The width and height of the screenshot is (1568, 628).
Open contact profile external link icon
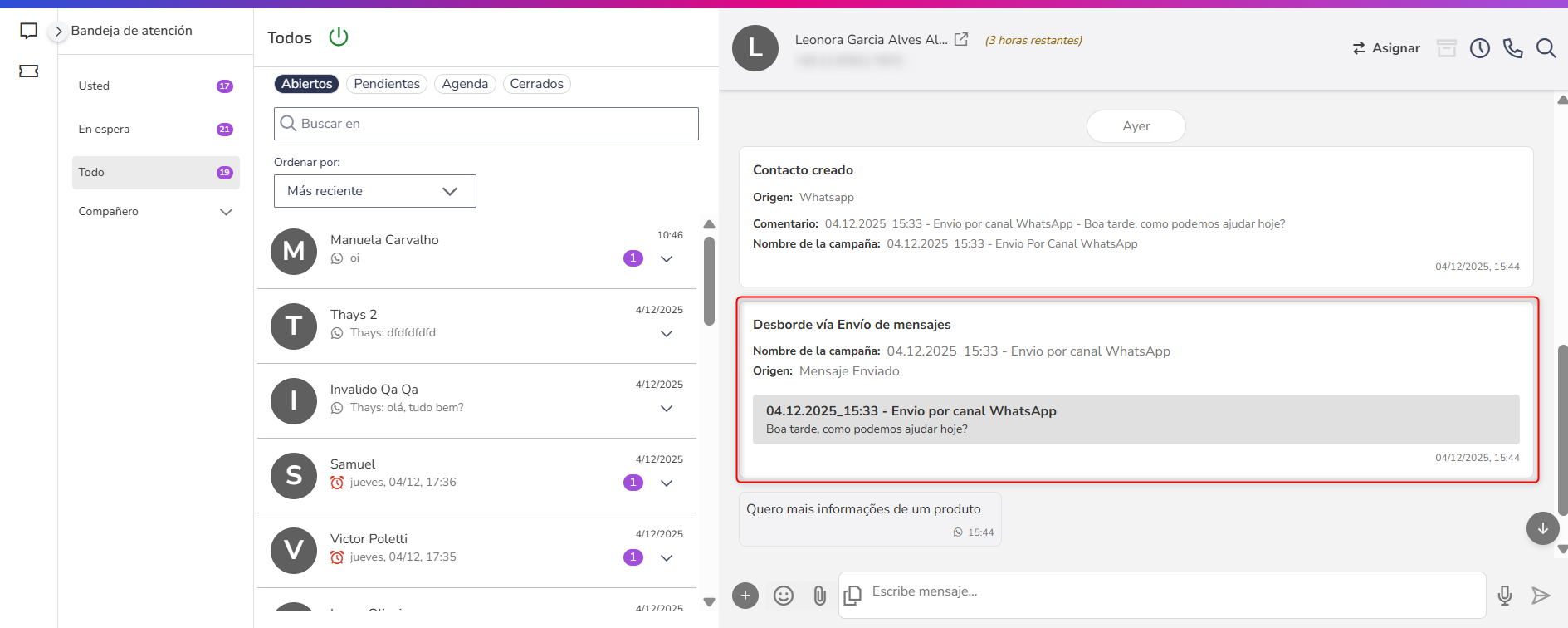(x=961, y=39)
